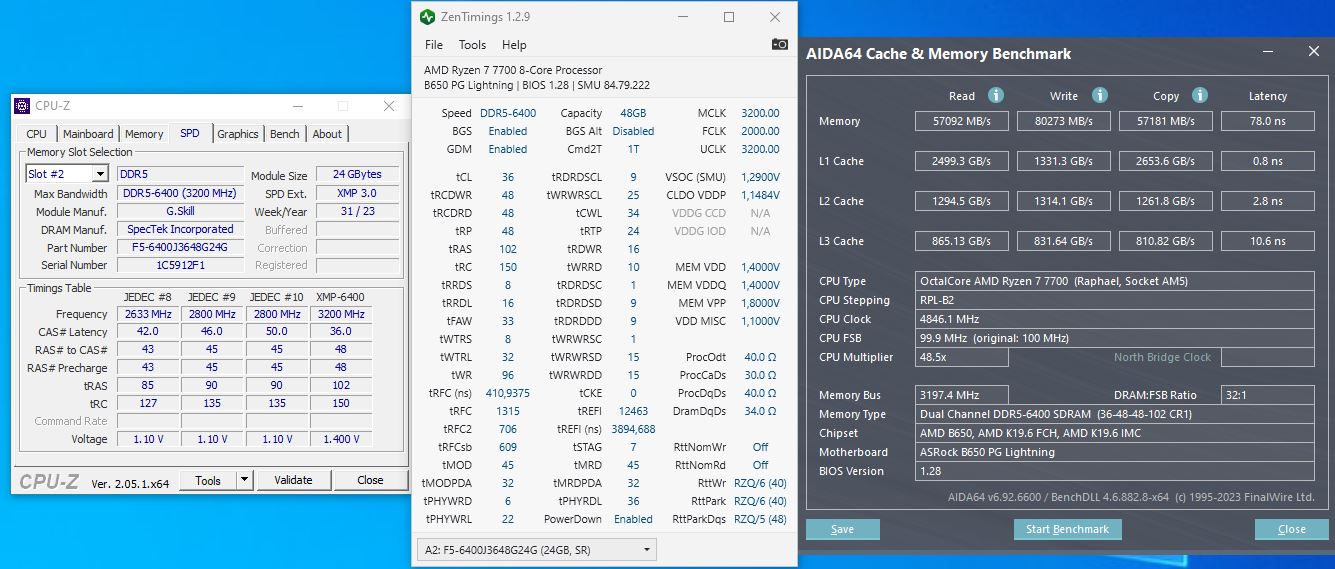Open the A2 memory module selector dropdown
The width and height of the screenshot is (1335, 569).
coord(538,549)
